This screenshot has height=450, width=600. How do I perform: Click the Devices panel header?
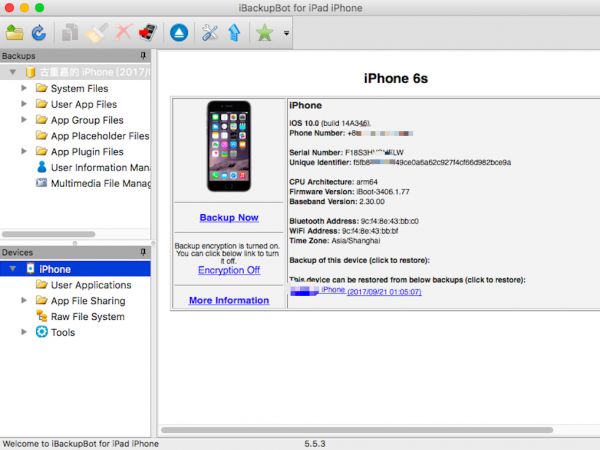(75, 252)
